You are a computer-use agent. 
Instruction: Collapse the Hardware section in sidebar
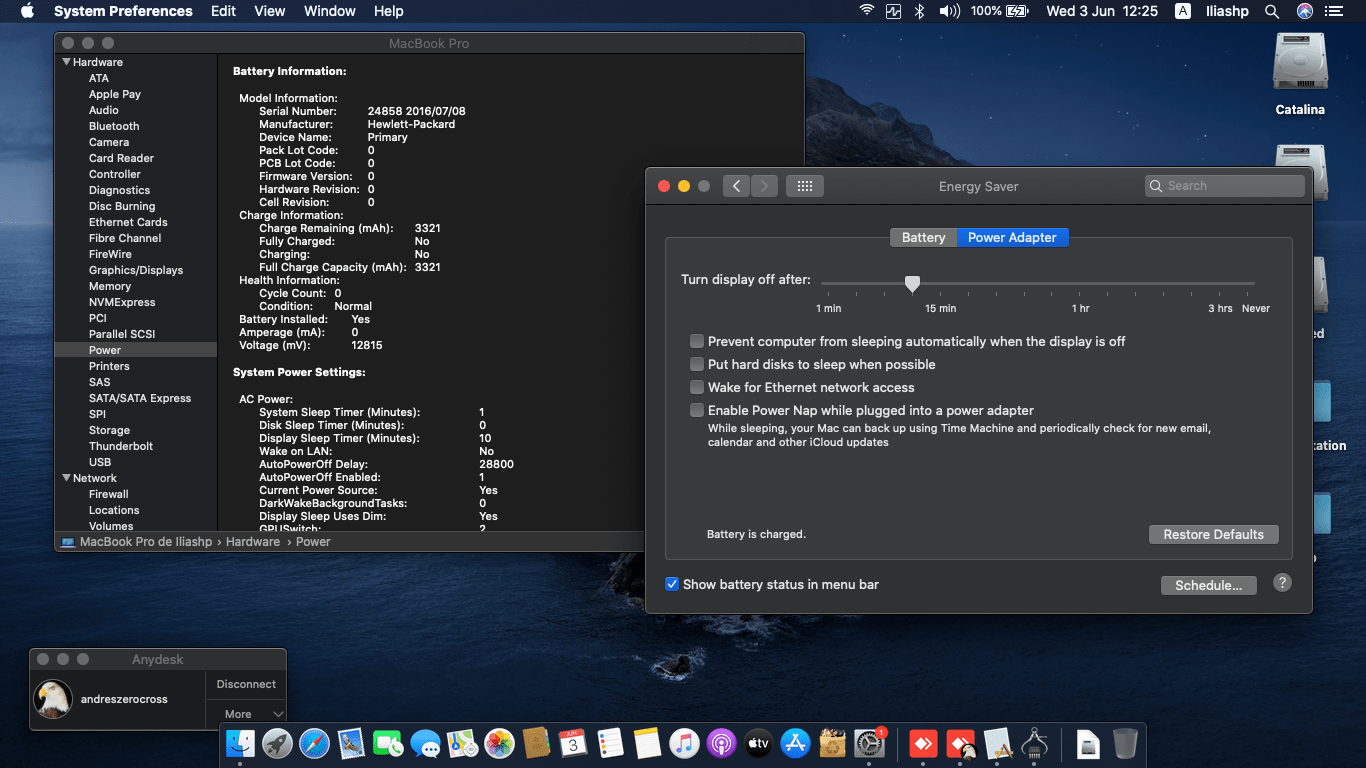(x=67, y=62)
